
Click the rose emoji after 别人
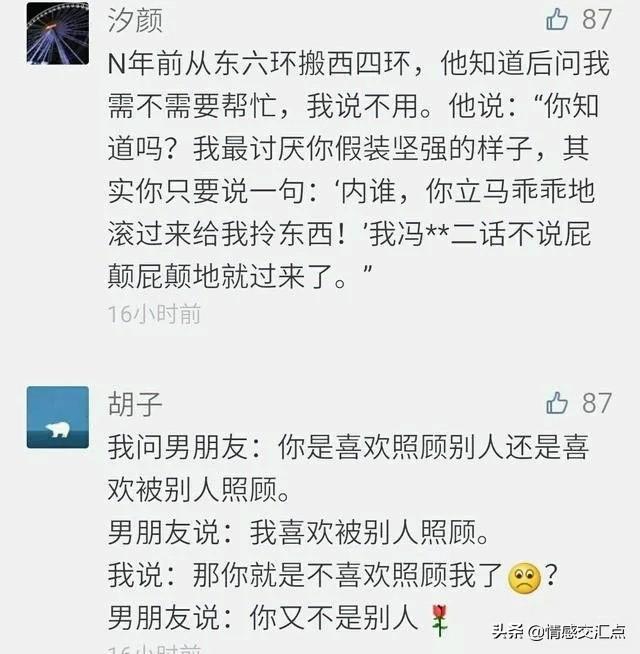point(440,620)
